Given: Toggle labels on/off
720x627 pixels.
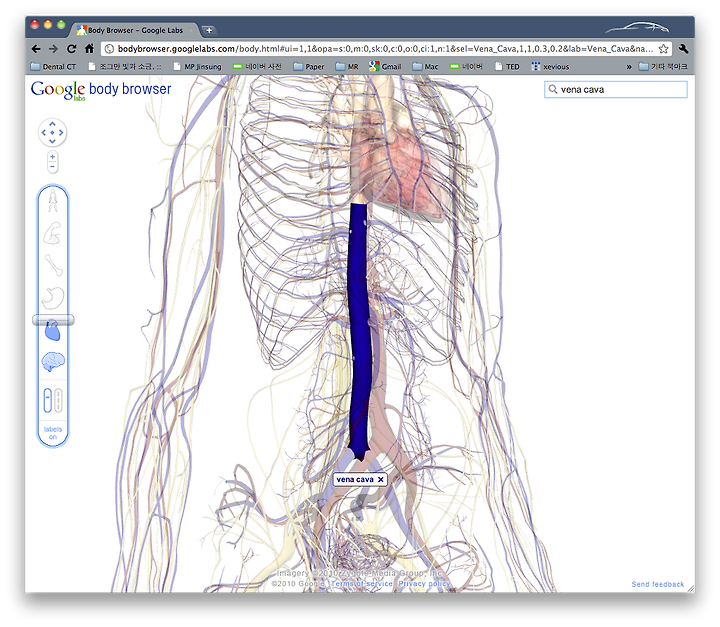Looking at the screenshot, I should [x=53, y=433].
